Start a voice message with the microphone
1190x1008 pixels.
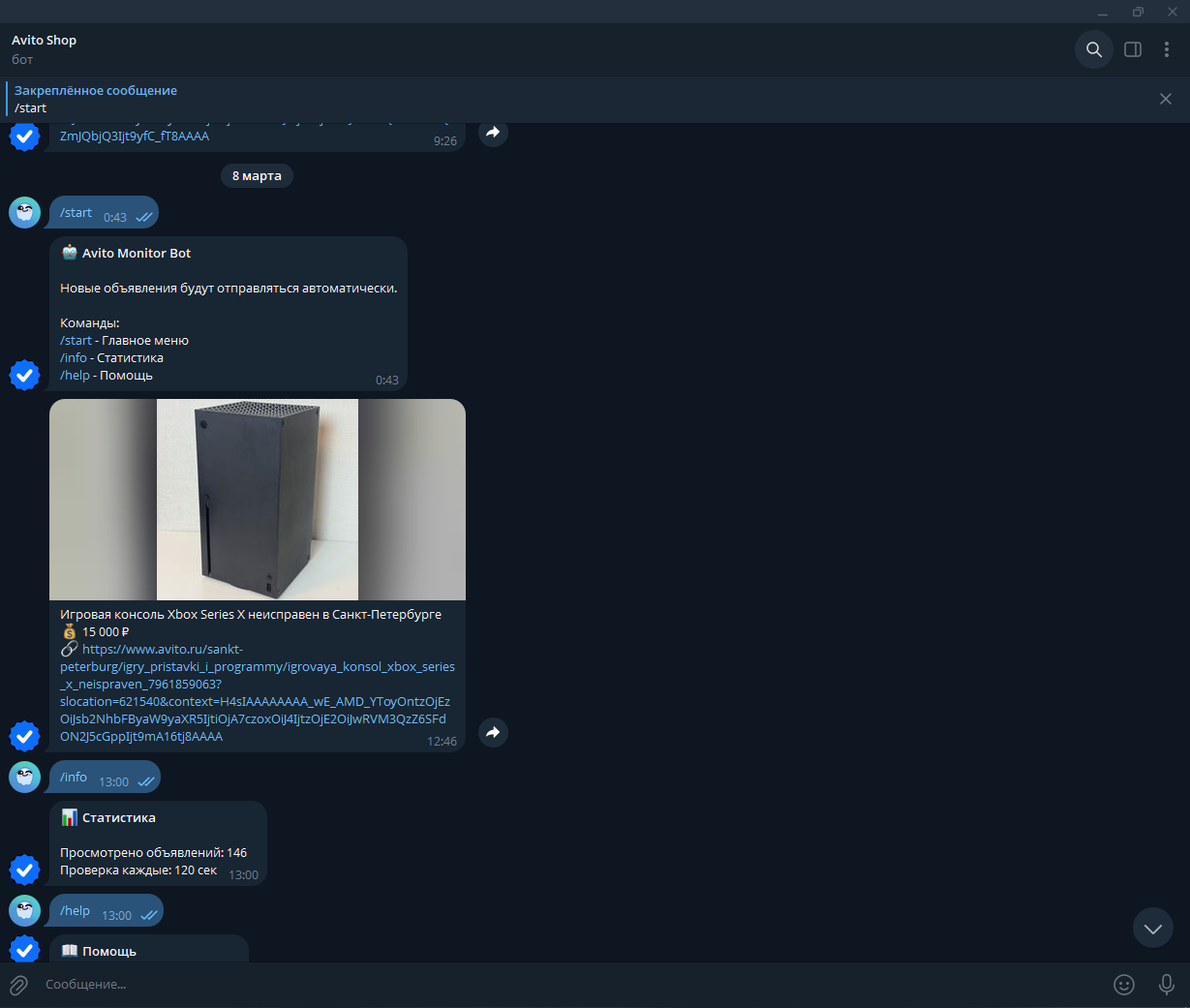tap(1167, 985)
